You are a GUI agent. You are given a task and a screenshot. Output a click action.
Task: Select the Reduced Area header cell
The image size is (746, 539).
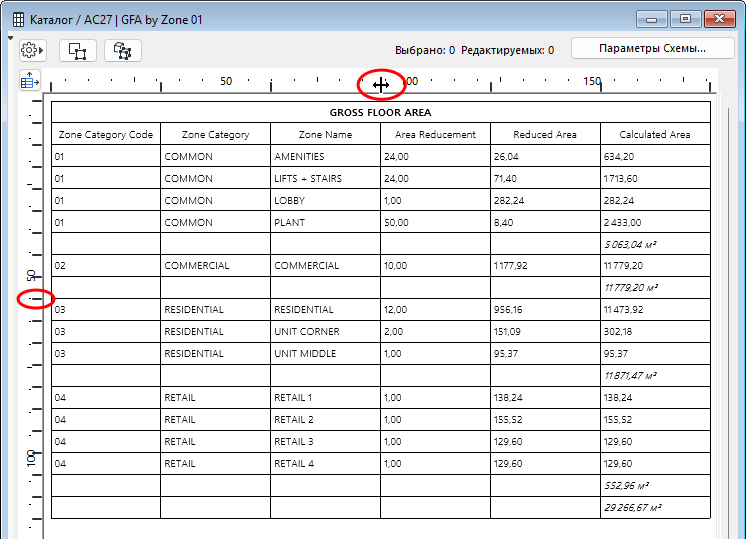tap(545, 134)
